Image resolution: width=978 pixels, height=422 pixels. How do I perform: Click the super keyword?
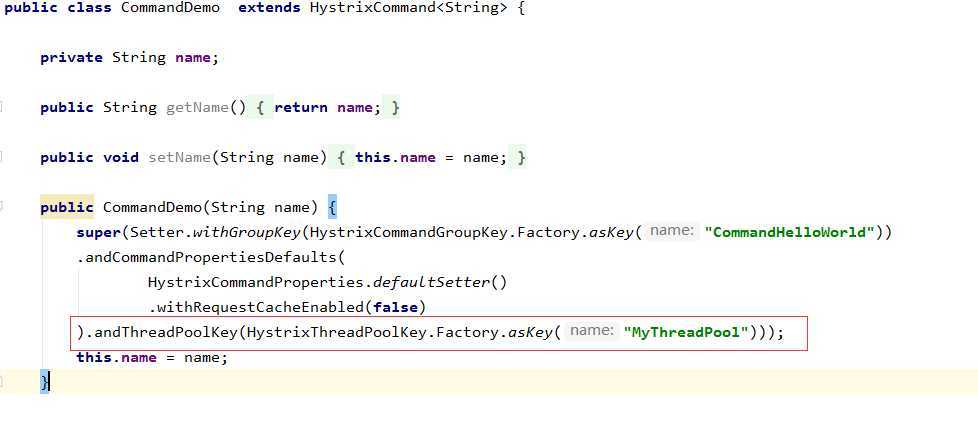[99, 233]
